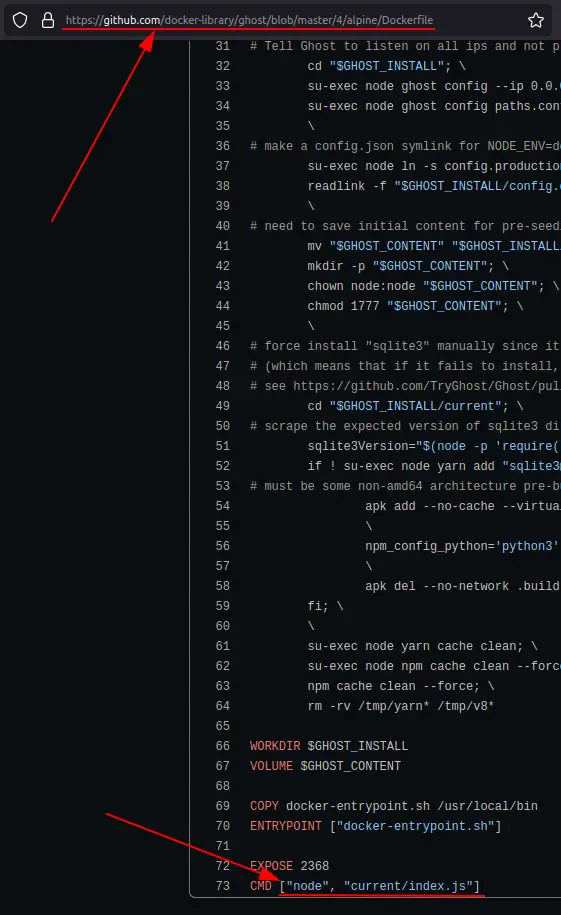The width and height of the screenshot is (561, 915).
Task: Click the 'apk del --no-network' line
Action: tap(463, 586)
